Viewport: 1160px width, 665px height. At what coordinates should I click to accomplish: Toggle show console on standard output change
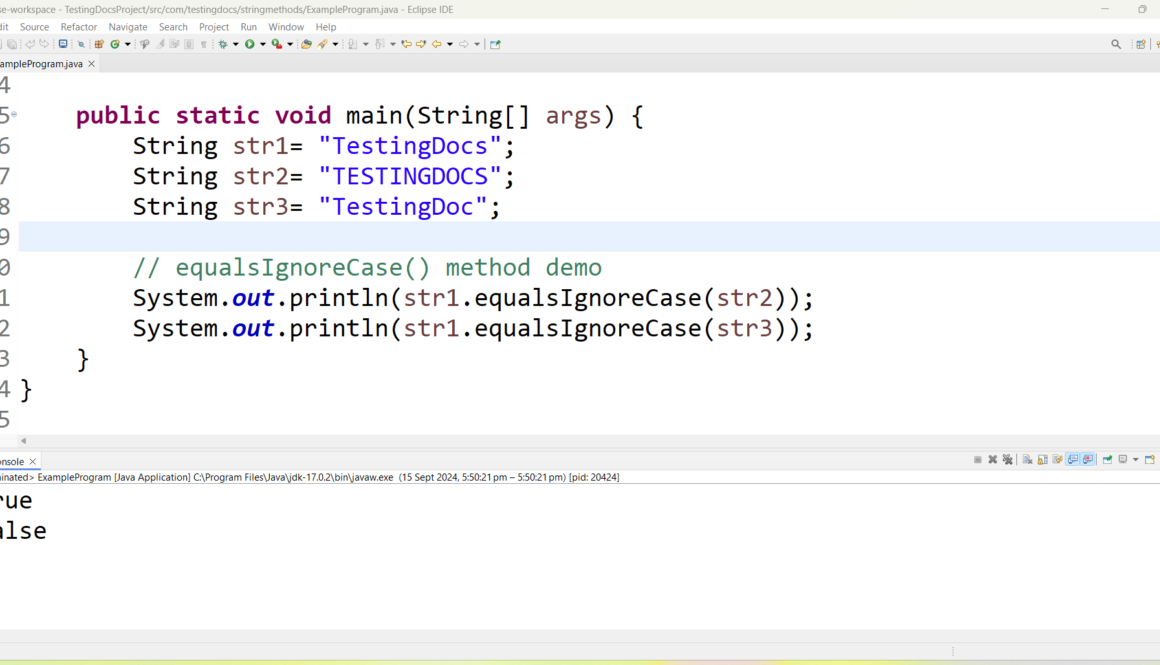tap(1073, 460)
